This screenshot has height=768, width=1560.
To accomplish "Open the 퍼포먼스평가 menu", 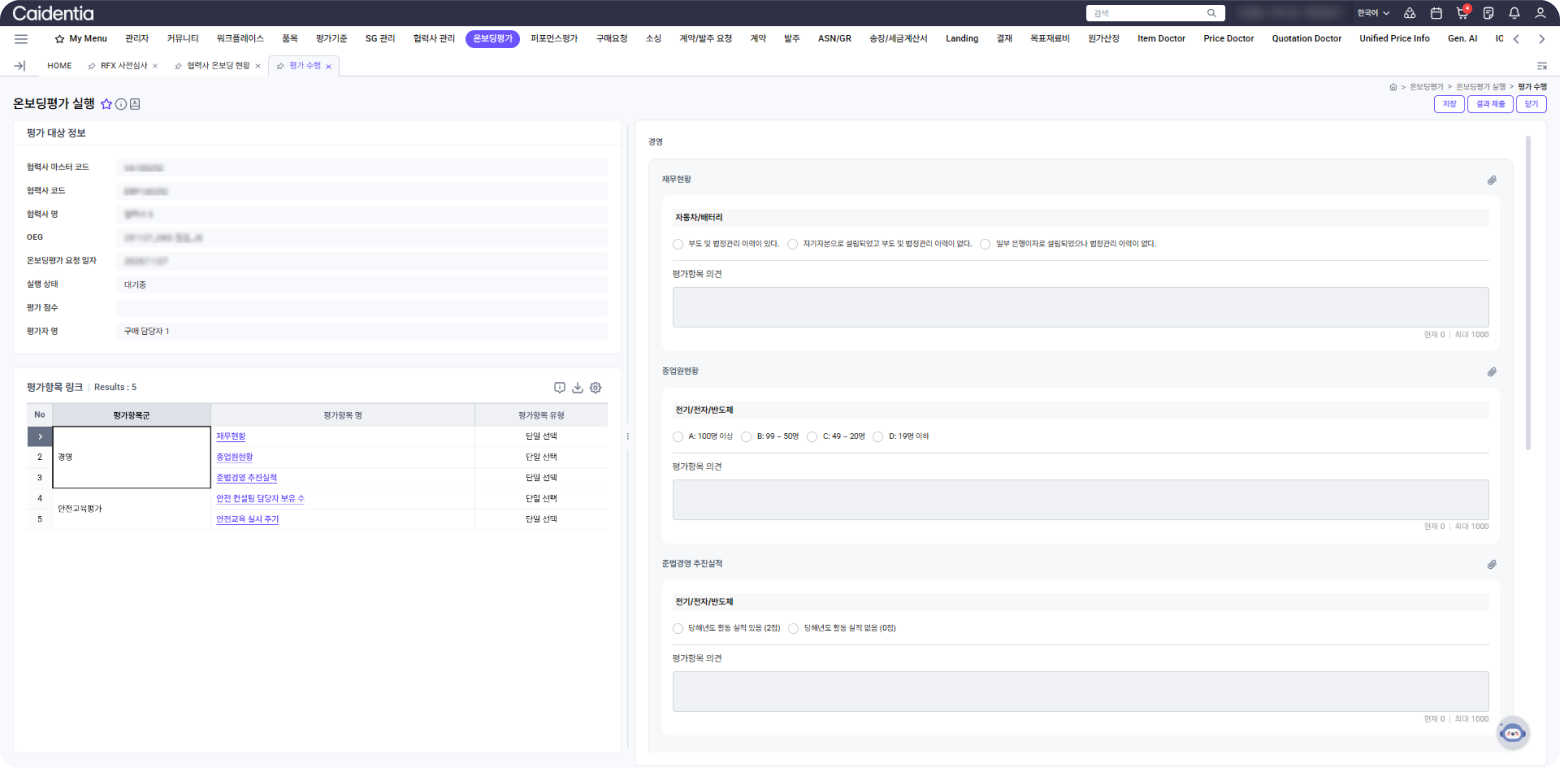I will 554,39.
